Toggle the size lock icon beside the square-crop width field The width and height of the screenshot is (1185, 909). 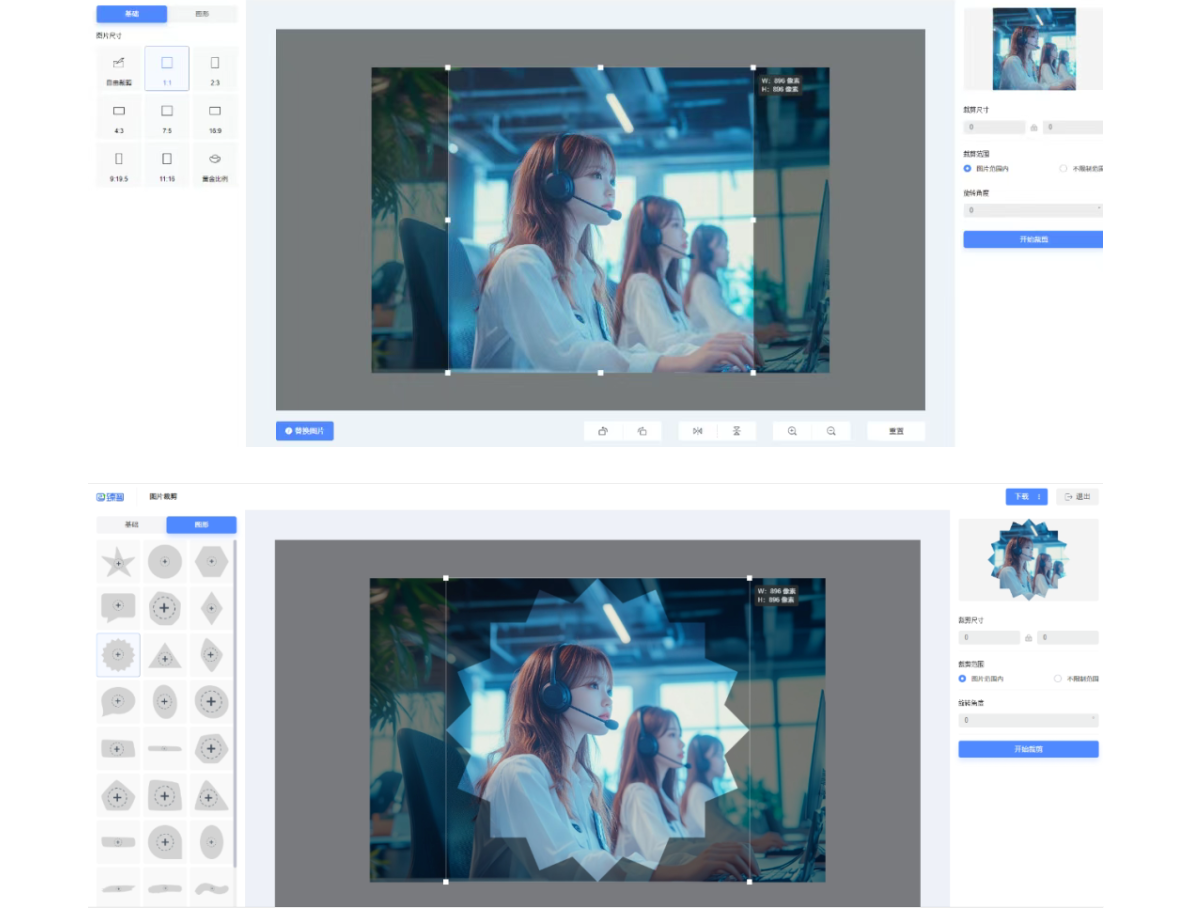1034,128
